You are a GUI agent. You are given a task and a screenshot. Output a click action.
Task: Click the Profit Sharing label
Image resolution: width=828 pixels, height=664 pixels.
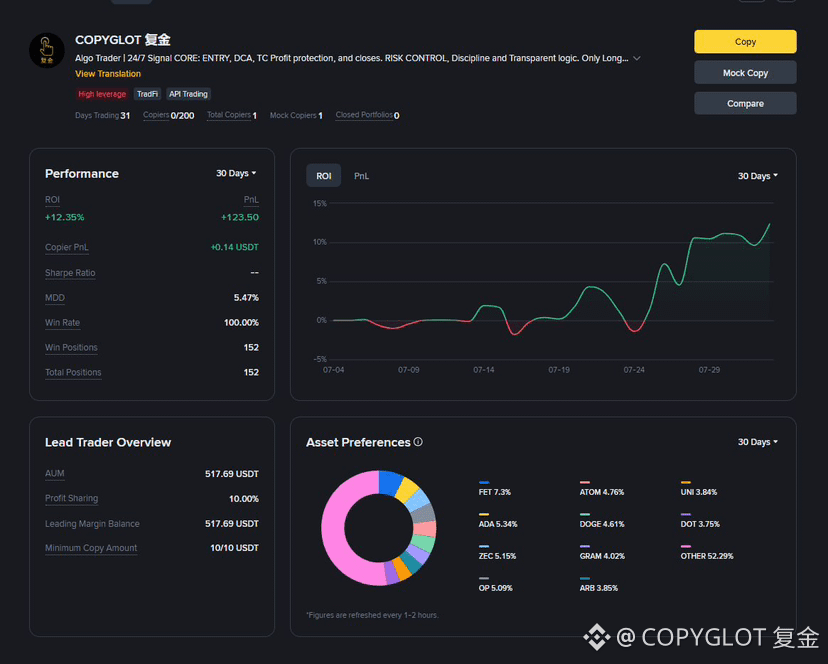click(71, 499)
